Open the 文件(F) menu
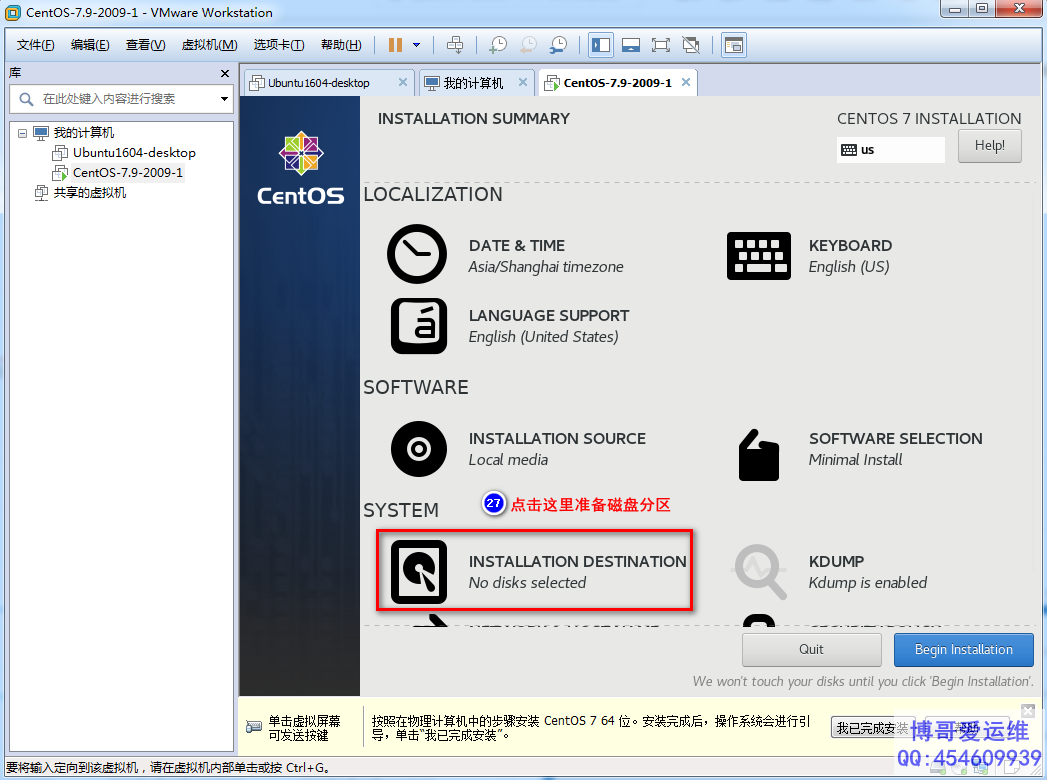 click(x=35, y=45)
